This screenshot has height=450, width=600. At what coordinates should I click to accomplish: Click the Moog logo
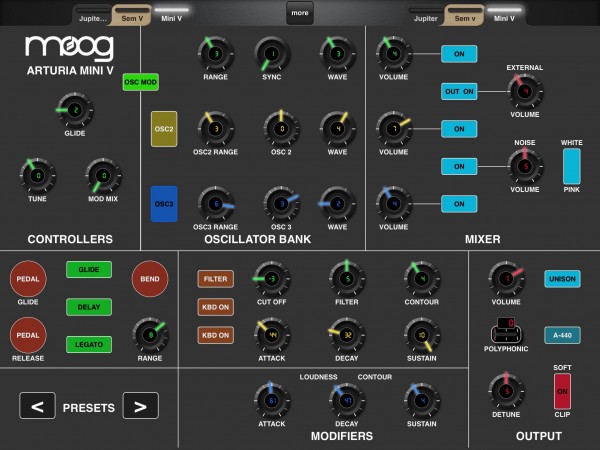coord(69,48)
